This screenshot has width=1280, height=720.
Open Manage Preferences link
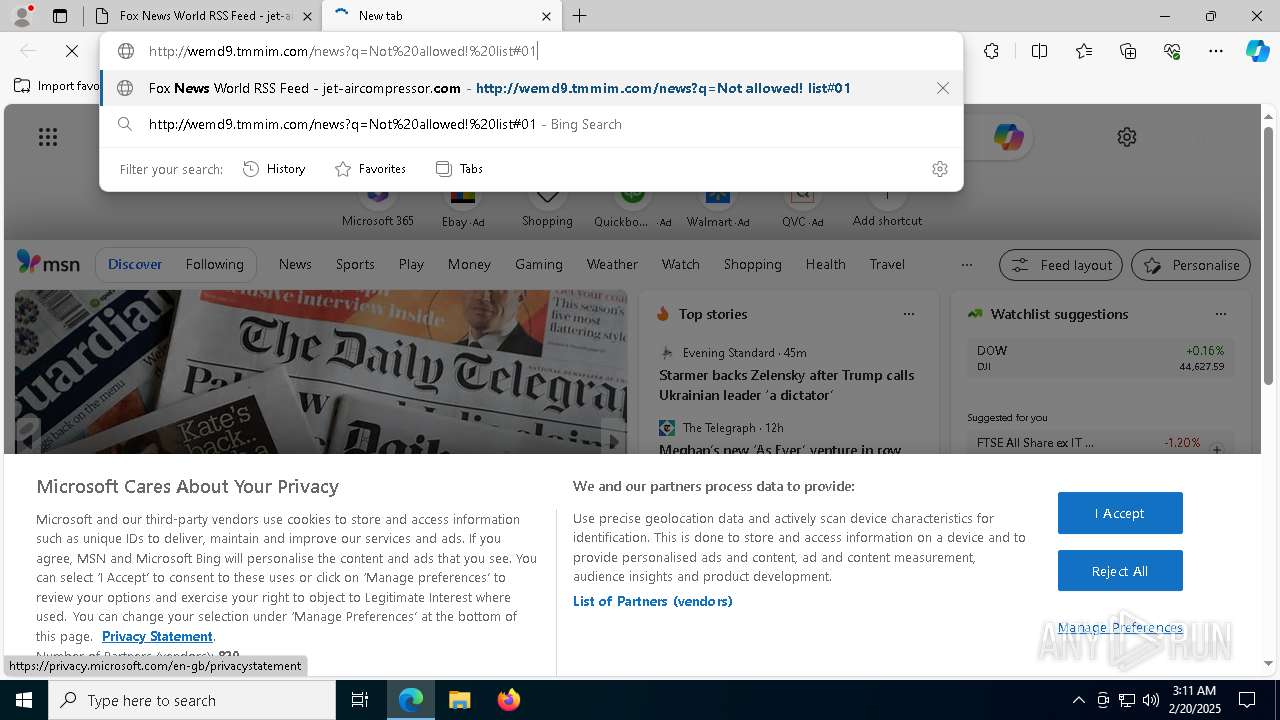click(x=1120, y=627)
